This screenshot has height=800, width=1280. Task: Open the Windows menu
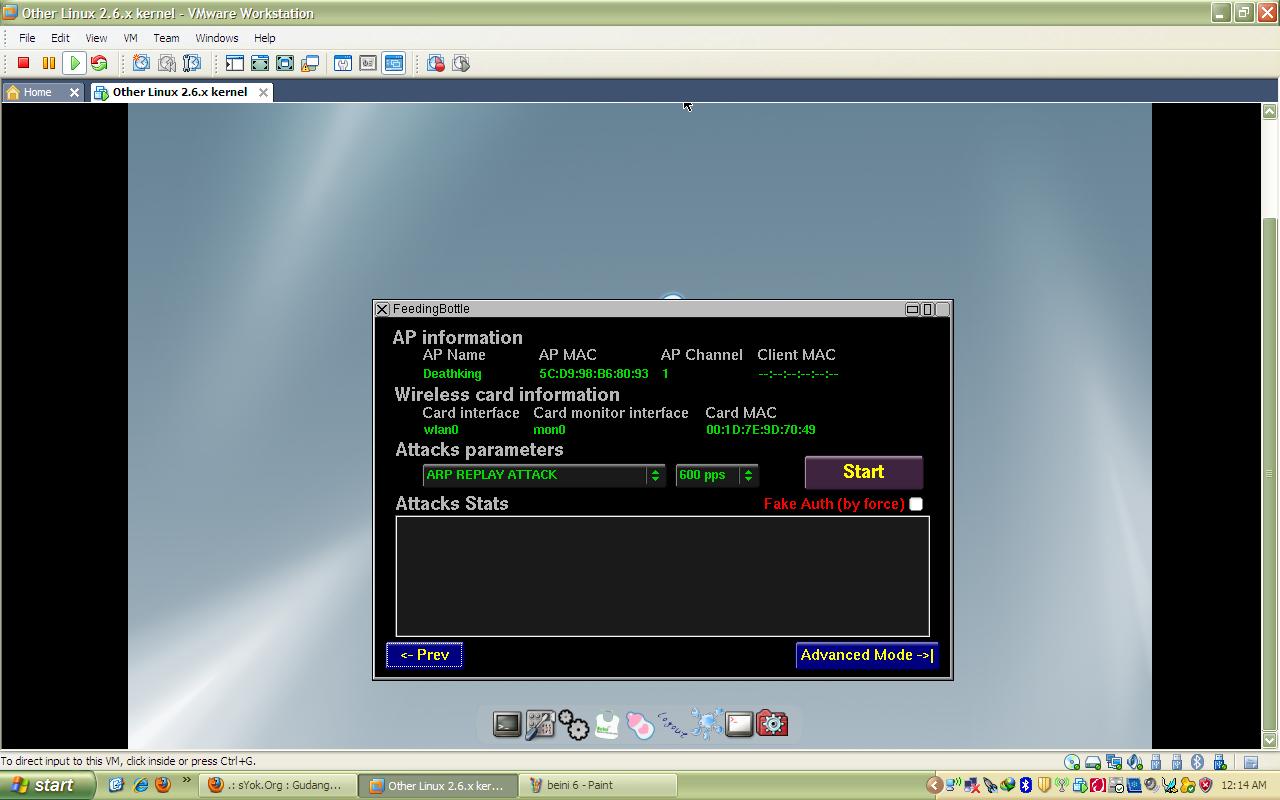pyautogui.click(x=217, y=38)
